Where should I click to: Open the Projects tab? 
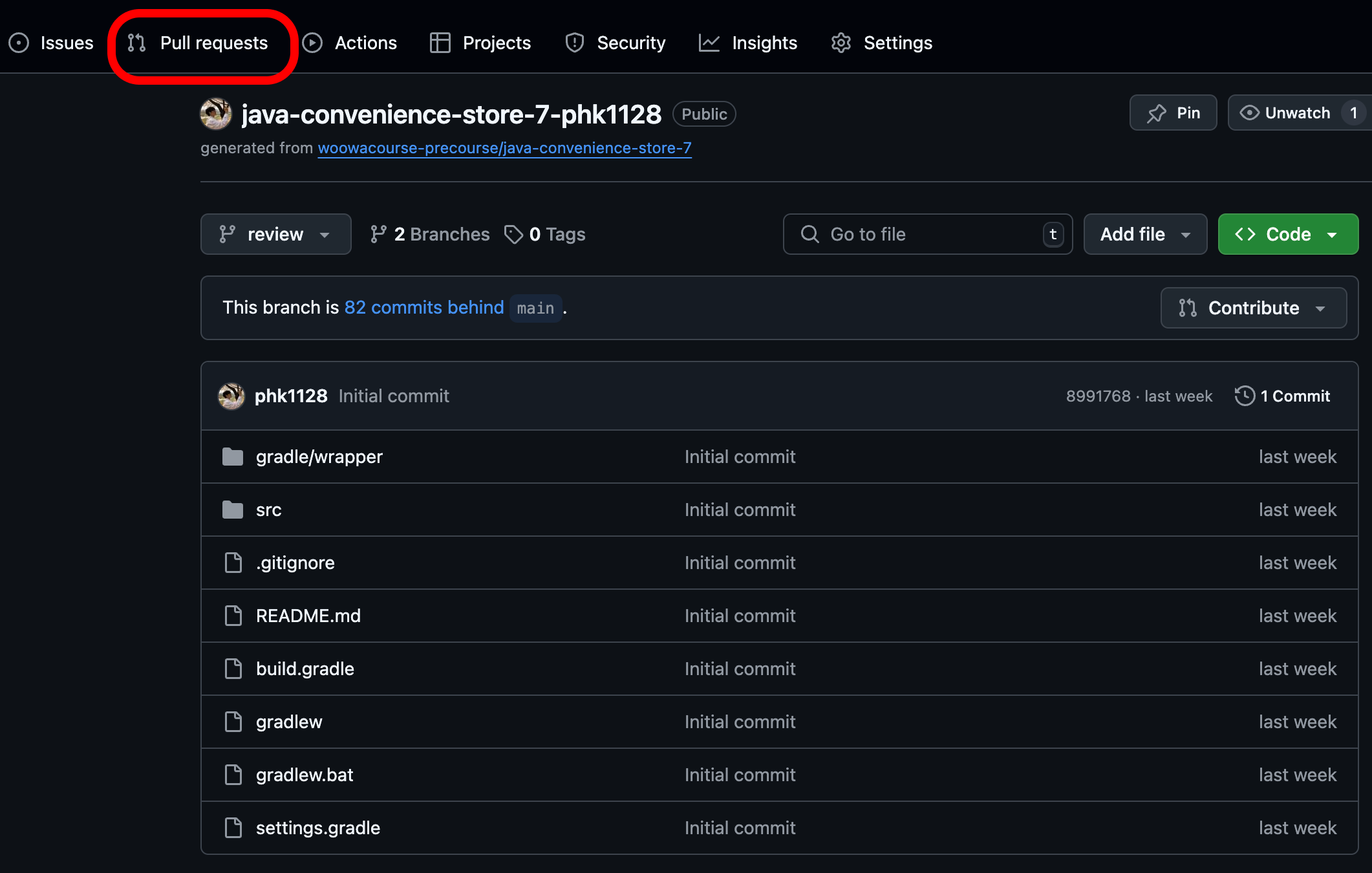point(480,43)
